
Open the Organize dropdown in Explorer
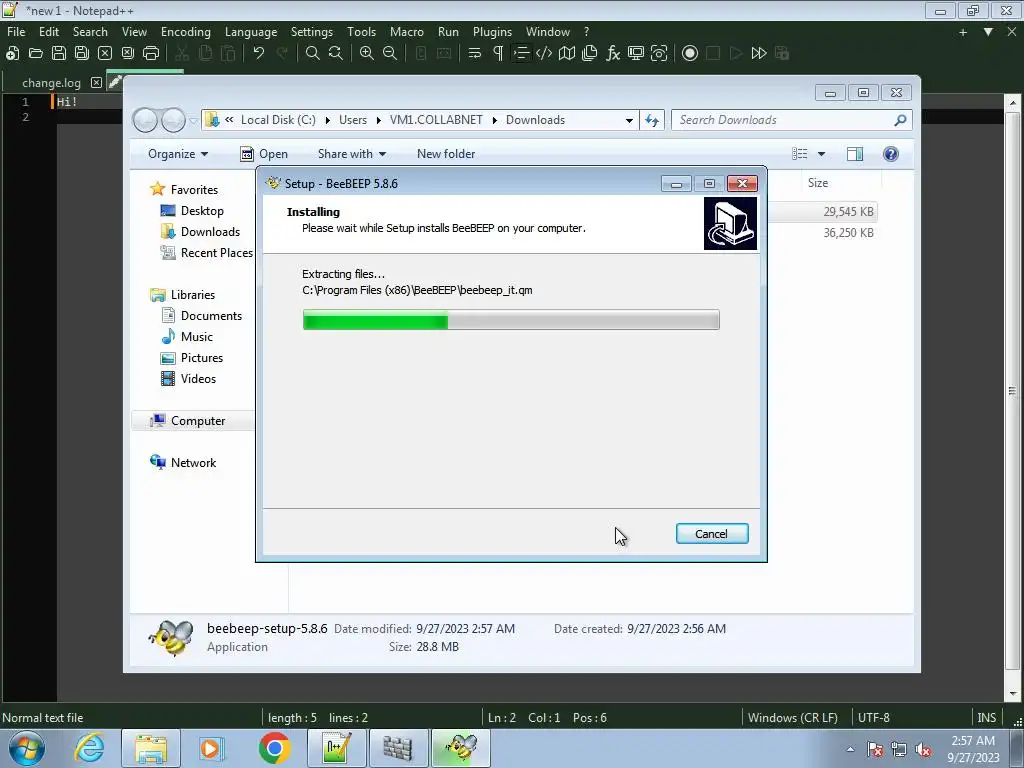pyautogui.click(x=178, y=154)
